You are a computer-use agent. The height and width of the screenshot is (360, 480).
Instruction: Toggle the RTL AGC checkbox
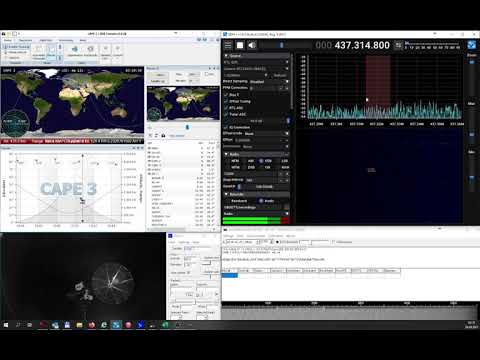(226, 108)
